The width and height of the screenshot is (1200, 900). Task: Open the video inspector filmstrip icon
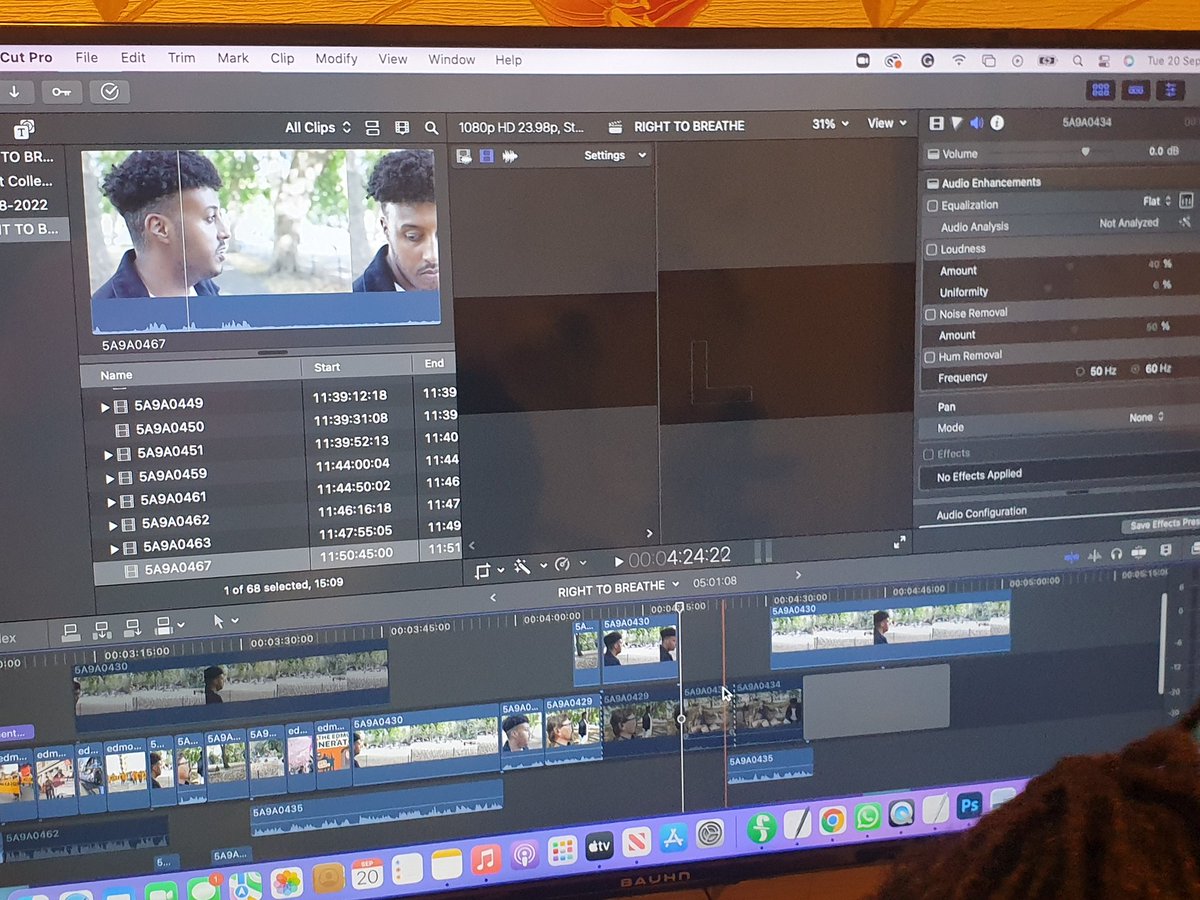936,123
